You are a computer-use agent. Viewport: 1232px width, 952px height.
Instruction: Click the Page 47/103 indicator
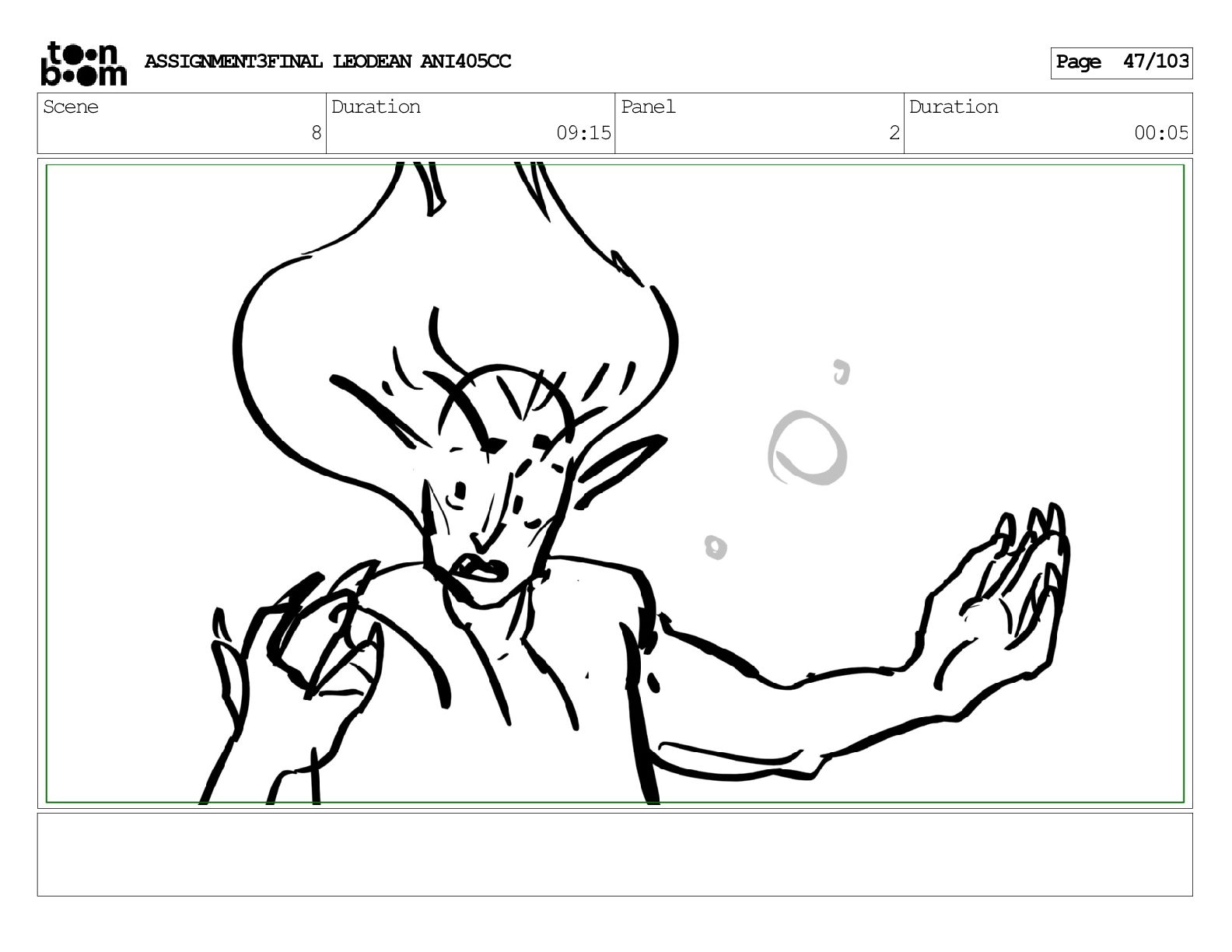tap(1121, 62)
